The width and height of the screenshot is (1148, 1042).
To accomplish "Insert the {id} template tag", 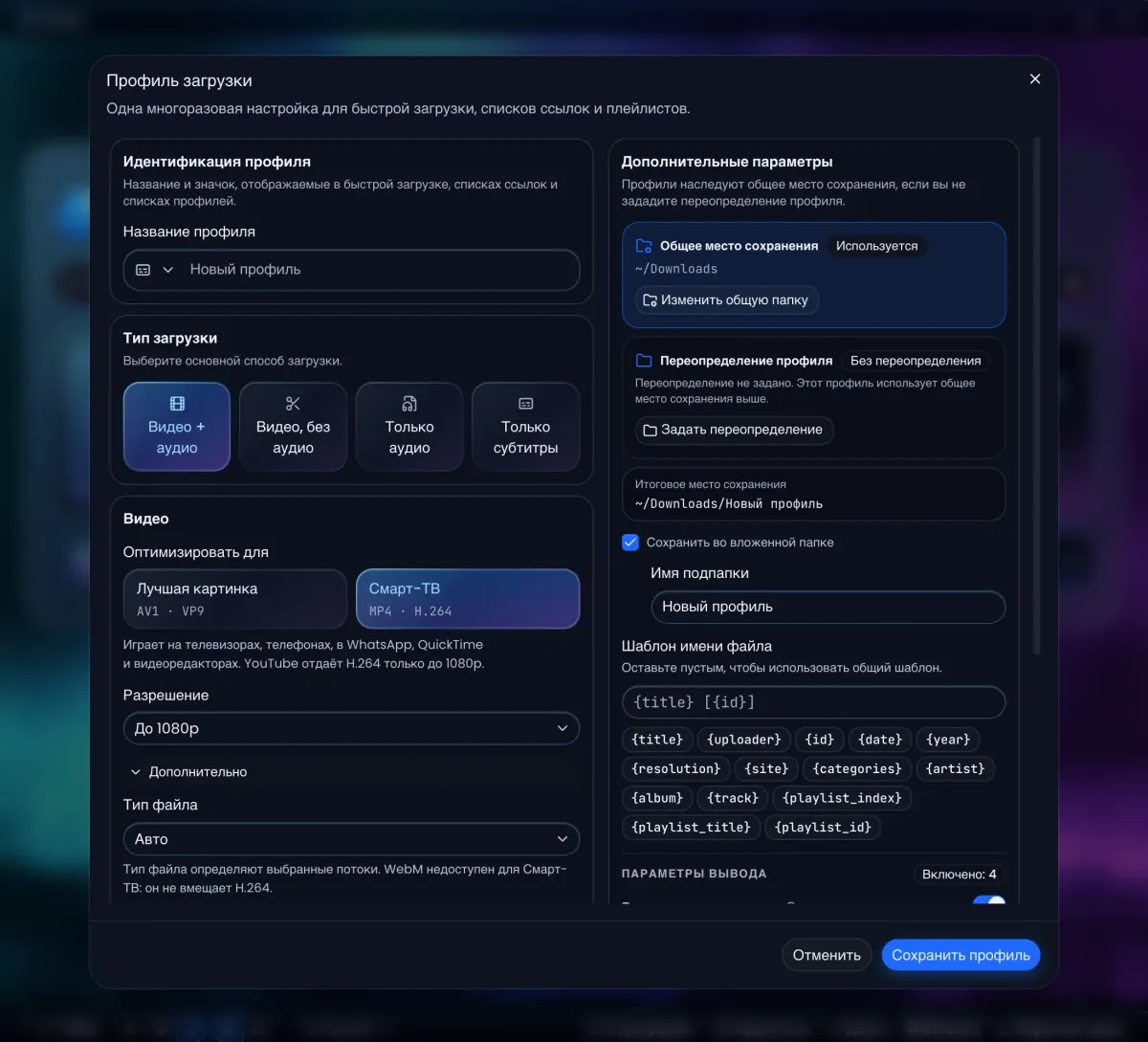I will coord(820,740).
